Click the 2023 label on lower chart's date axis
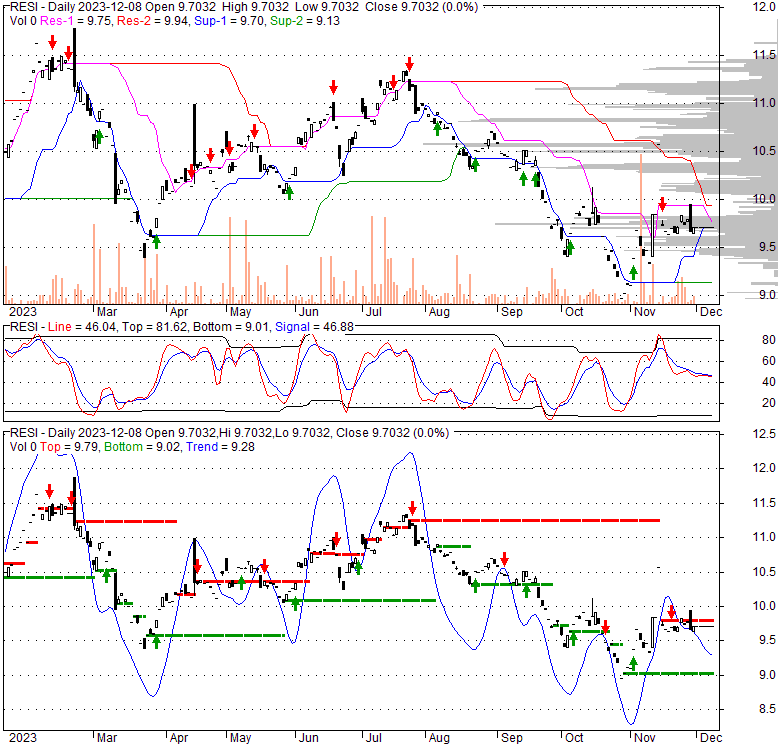The width and height of the screenshot is (780, 745). coord(23,738)
